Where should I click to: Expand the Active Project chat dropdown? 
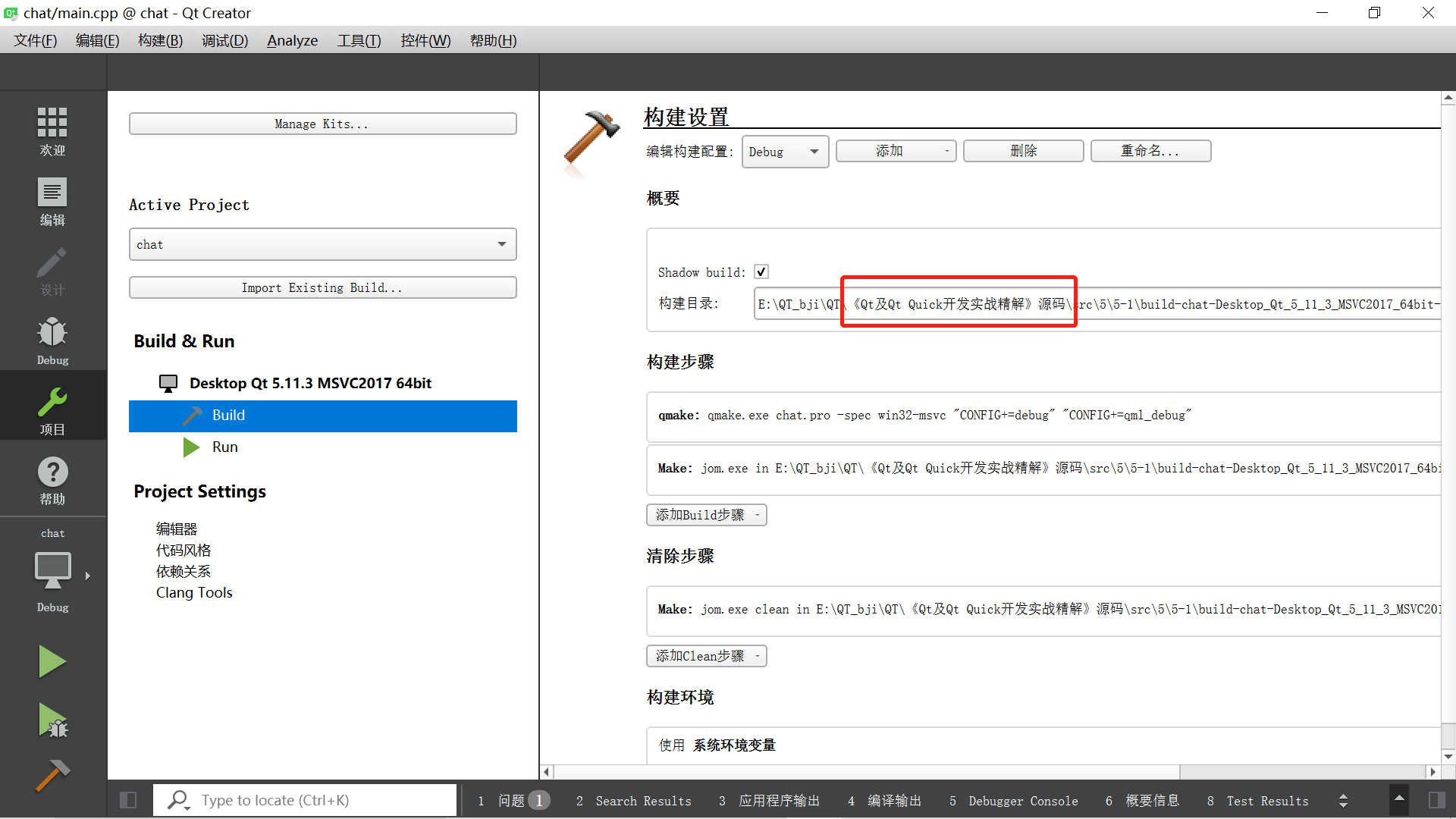pos(322,244)
